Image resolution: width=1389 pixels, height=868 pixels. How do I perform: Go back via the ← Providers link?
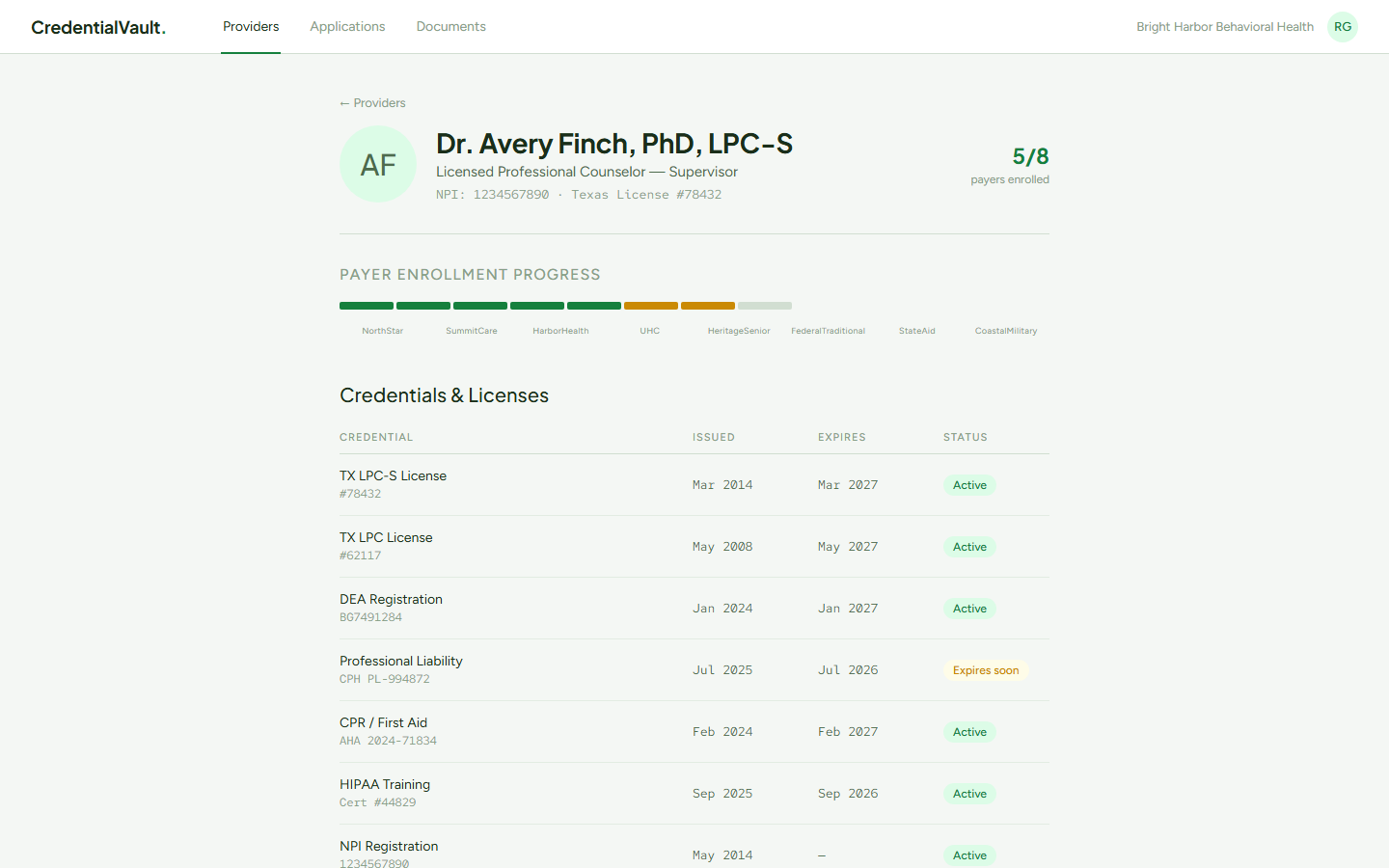click(x=372, y=103)
